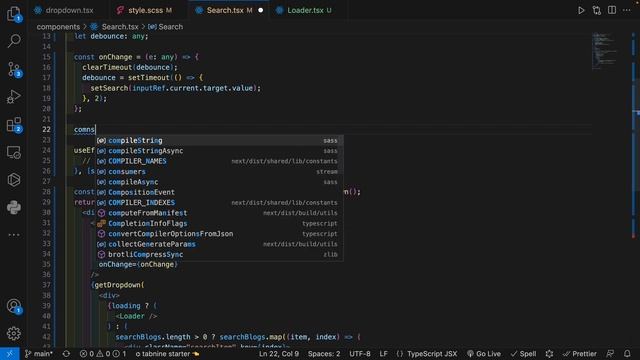Select the brotliCompressSync suggestion
640x360 pixels.
coord(219,254)
